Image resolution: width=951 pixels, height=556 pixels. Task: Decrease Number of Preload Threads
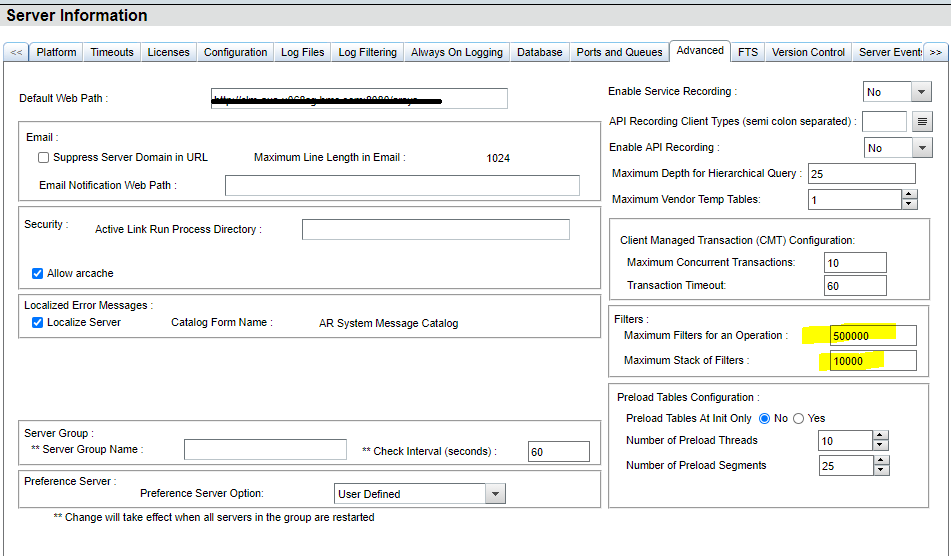[x=881, y=445]
